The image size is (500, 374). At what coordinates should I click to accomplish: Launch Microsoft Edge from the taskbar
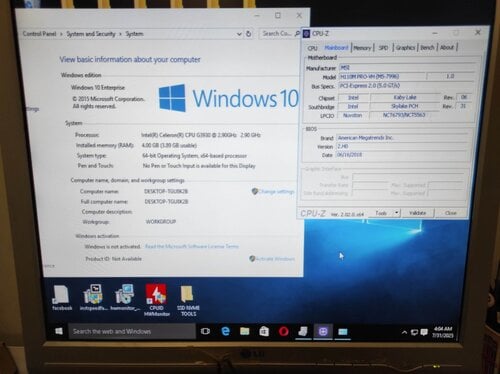pyautogui.click(x=226, y=331)
